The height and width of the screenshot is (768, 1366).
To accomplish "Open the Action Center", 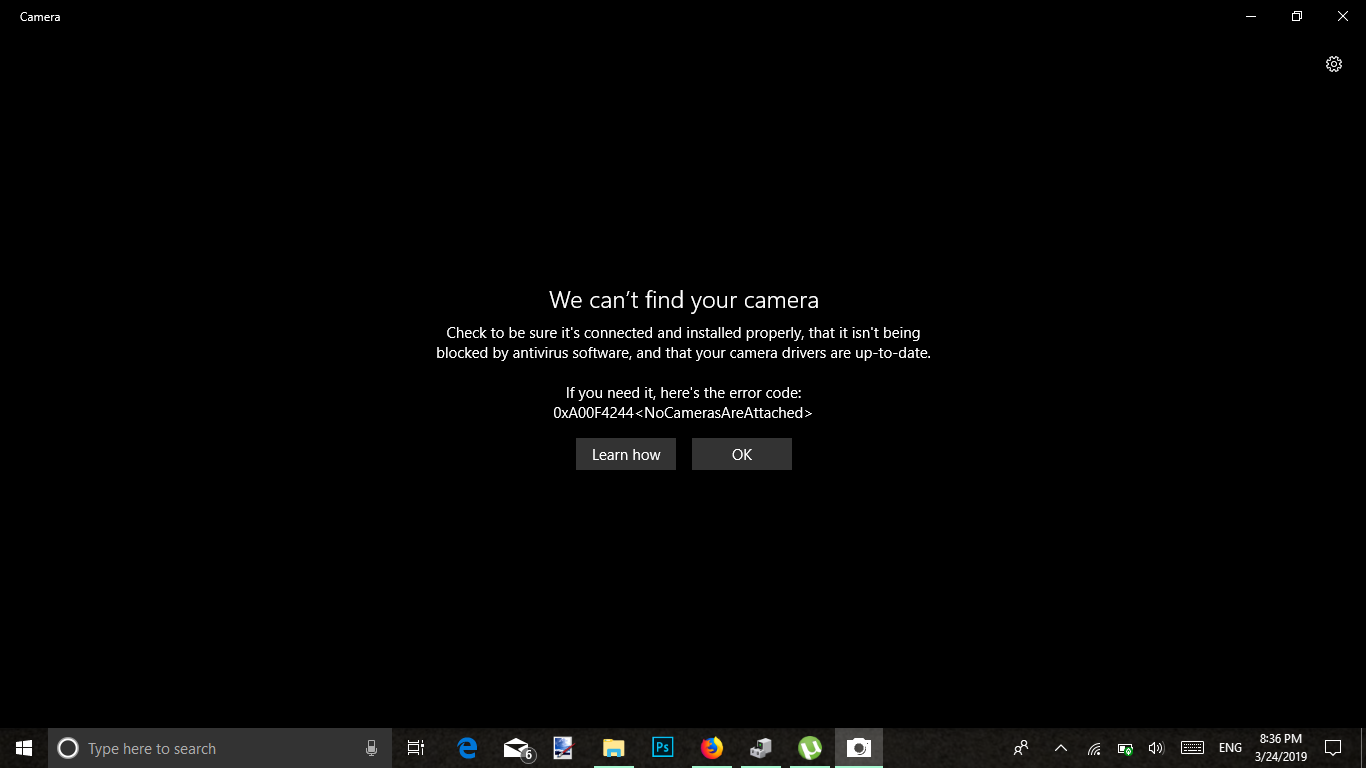I will point(1334,747).
